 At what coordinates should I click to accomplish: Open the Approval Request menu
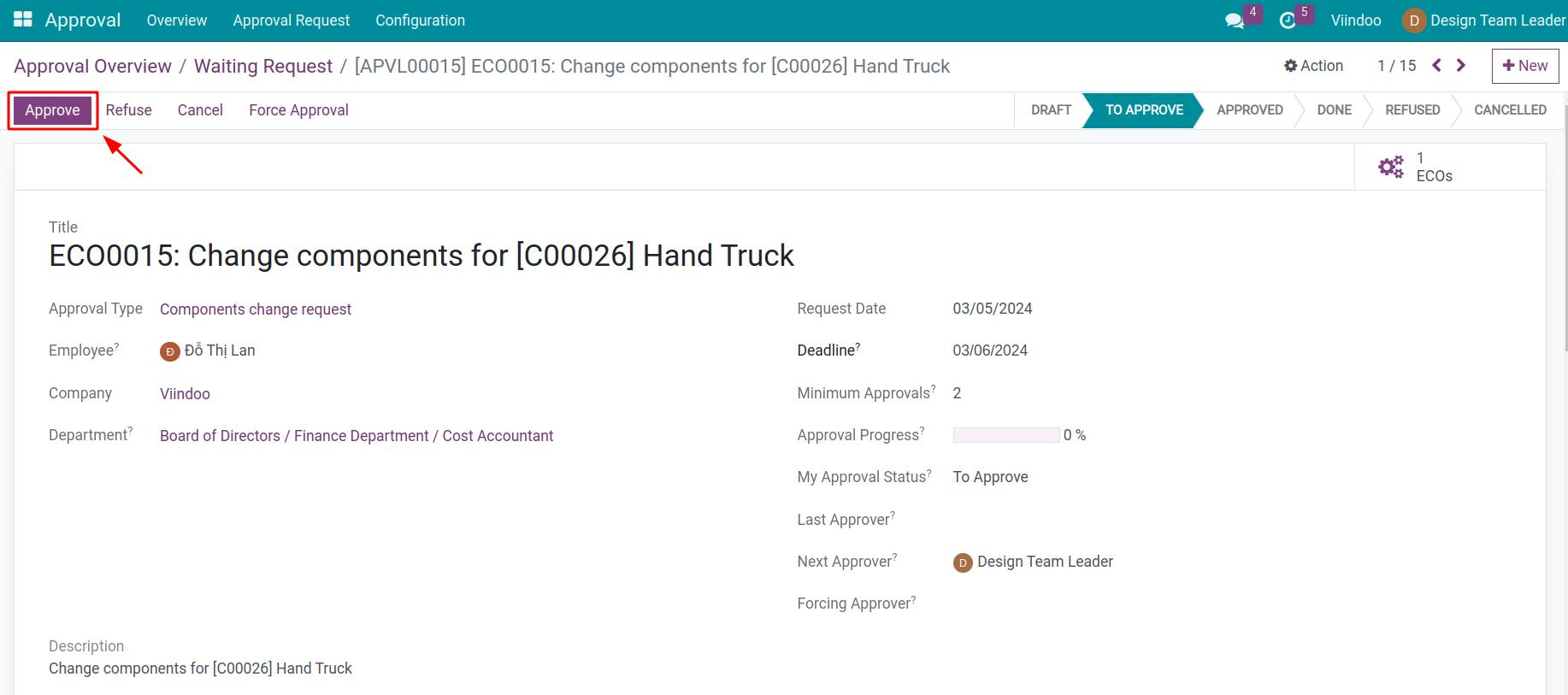[x=292, y=21]
